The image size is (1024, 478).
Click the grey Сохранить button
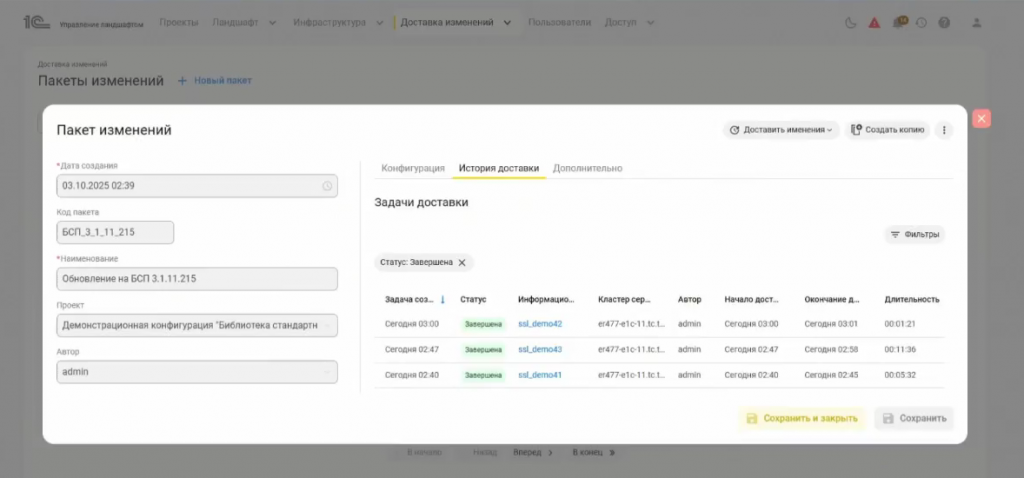(914, 419)
